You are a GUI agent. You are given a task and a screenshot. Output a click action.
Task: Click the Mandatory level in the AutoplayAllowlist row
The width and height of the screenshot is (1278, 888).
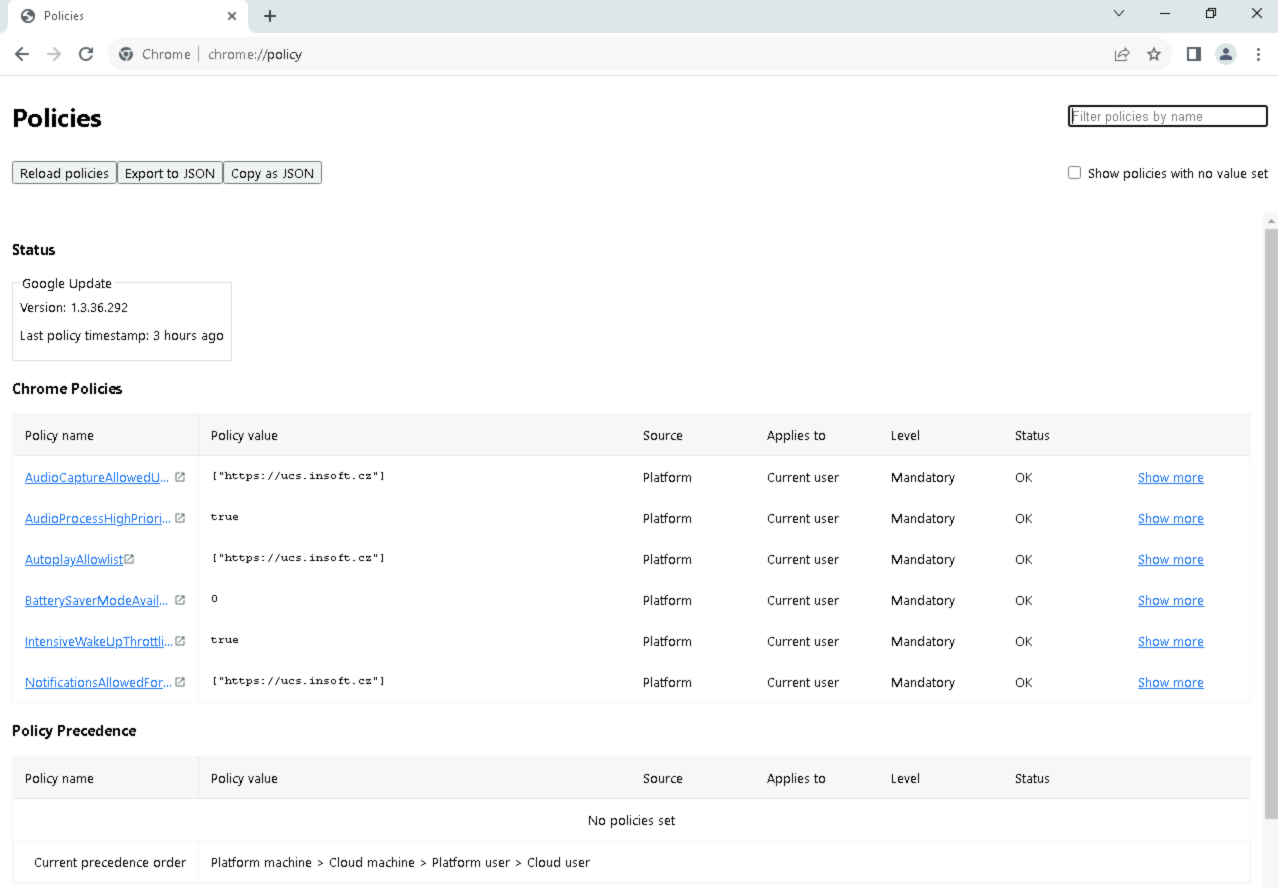click(923, 560)
